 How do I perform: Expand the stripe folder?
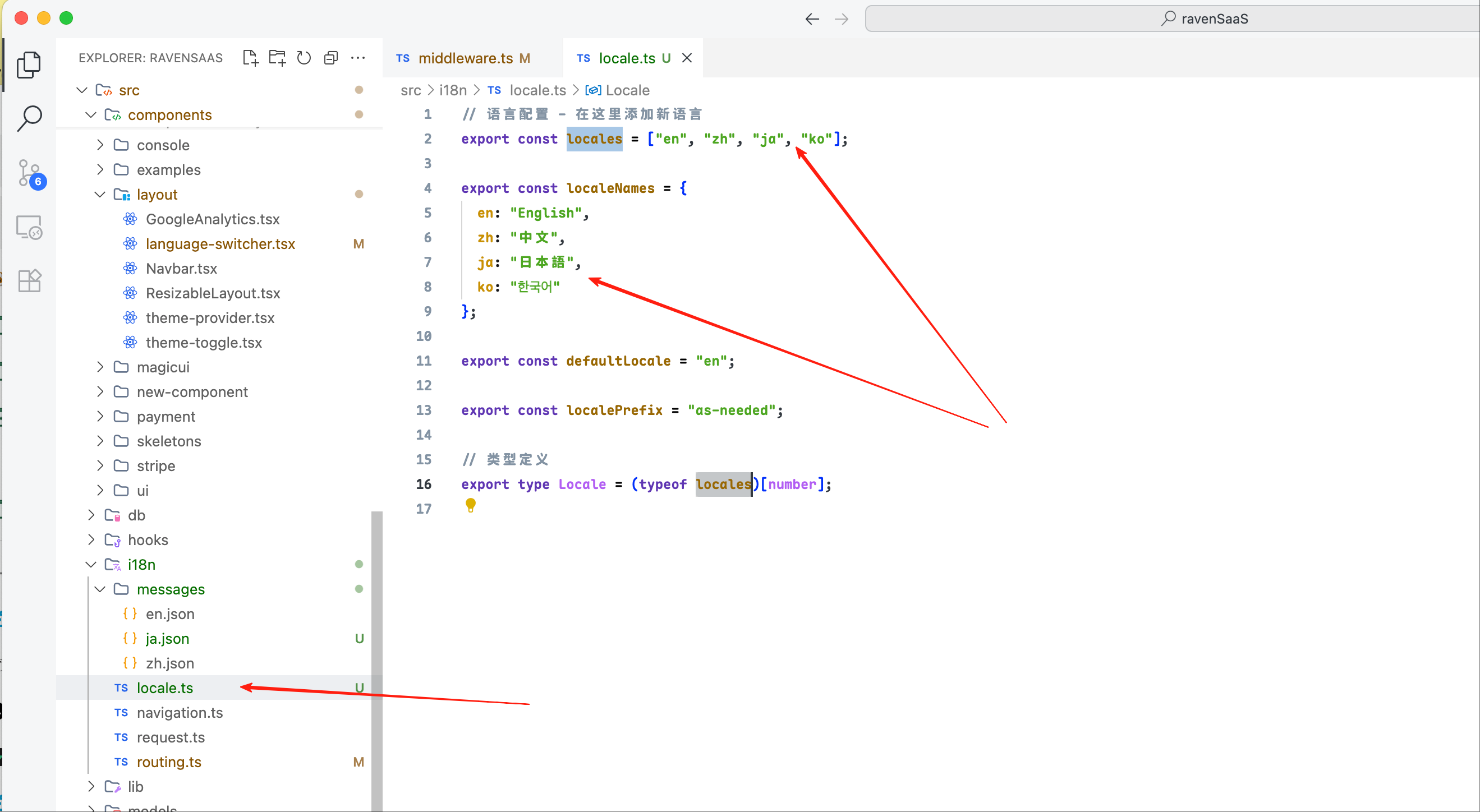pyautogui.click(x=100, y=466)
